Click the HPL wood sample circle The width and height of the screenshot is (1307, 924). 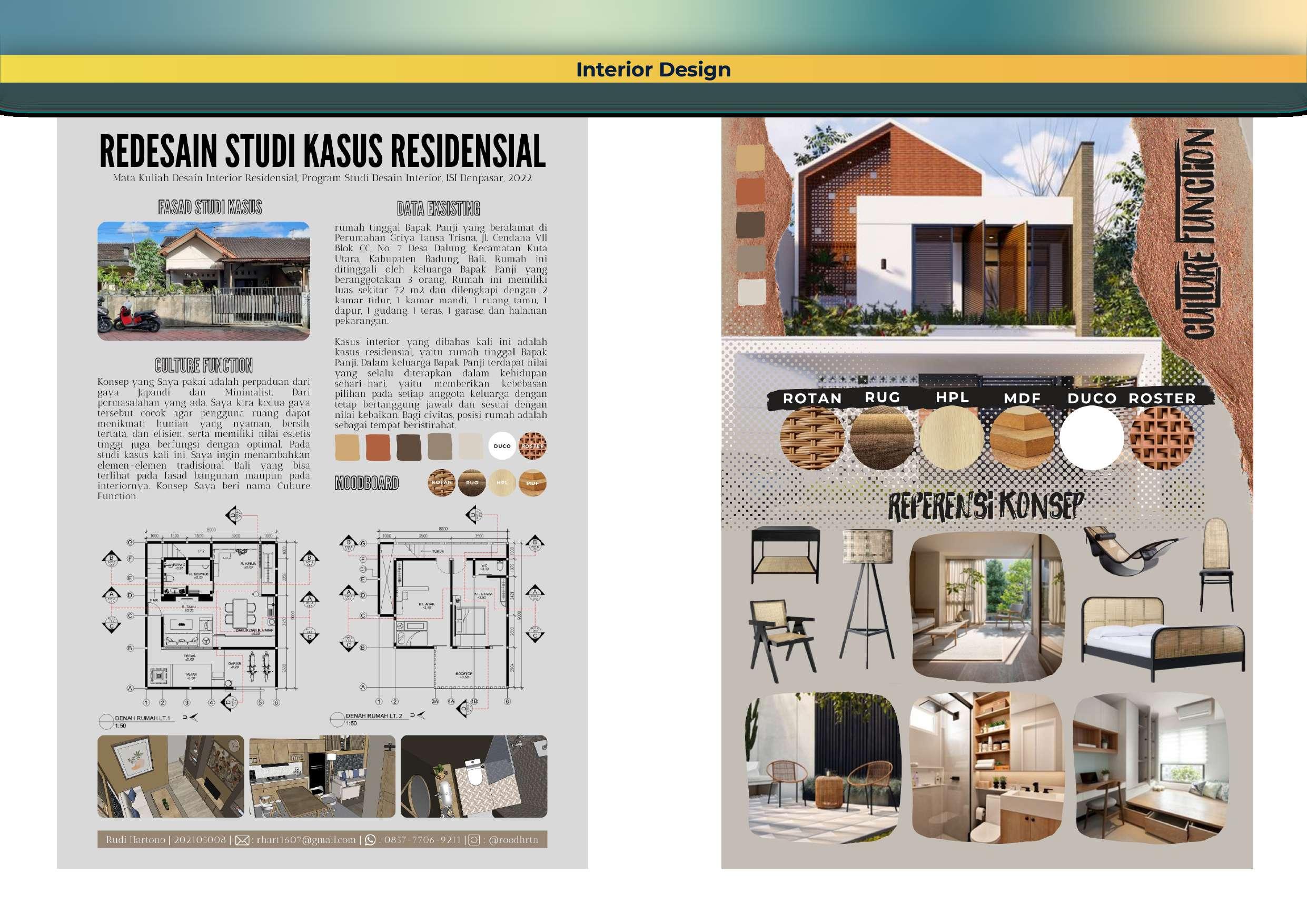[x=952, y=438]
